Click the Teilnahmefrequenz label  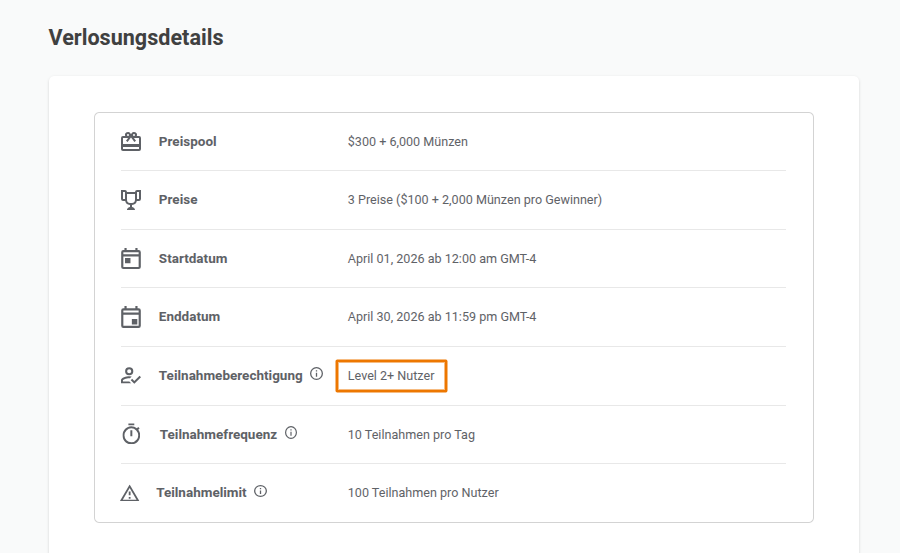(x=218, y=435)
